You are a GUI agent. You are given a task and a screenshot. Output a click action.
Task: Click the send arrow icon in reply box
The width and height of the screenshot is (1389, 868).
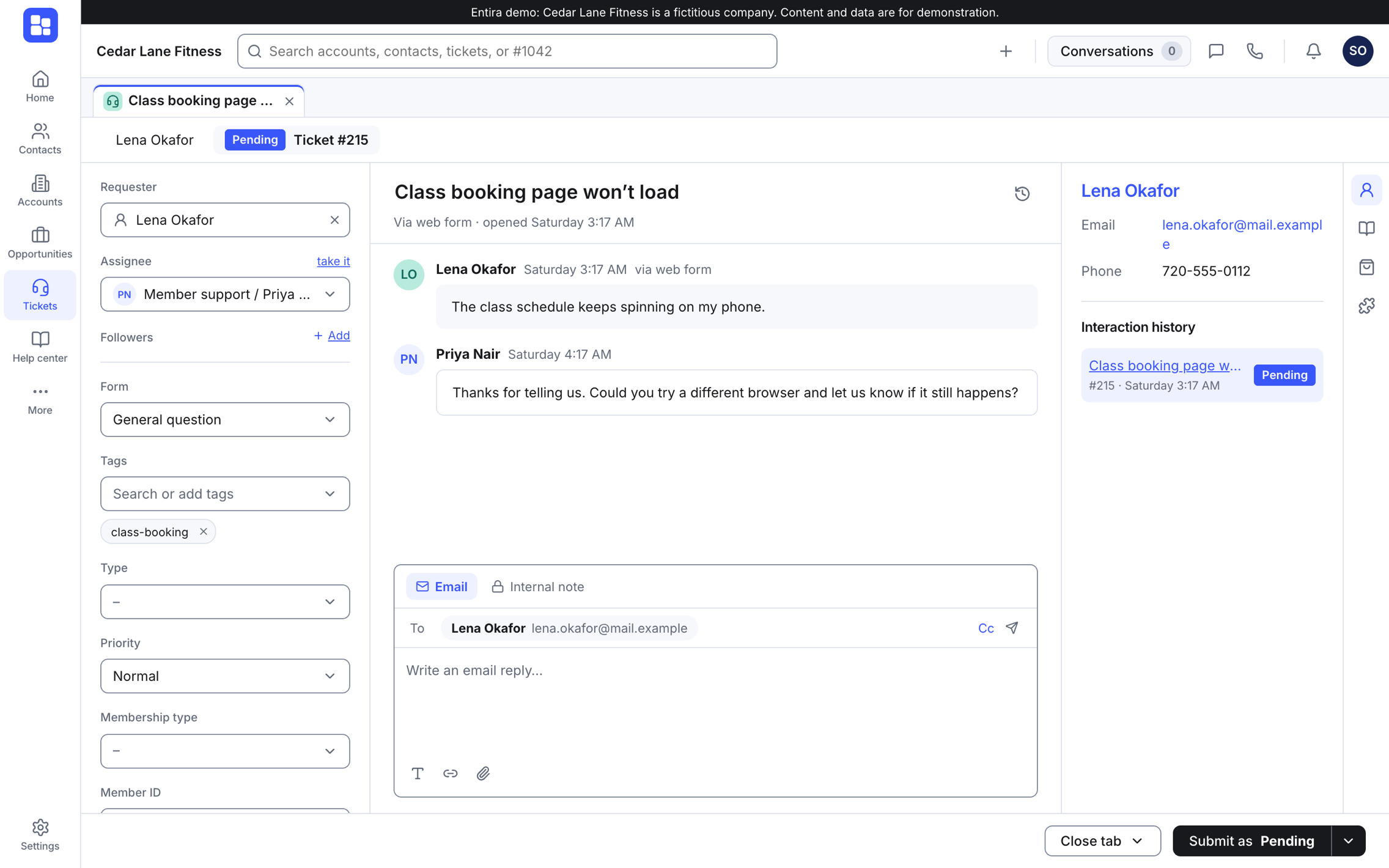[x=1012, y=628]
